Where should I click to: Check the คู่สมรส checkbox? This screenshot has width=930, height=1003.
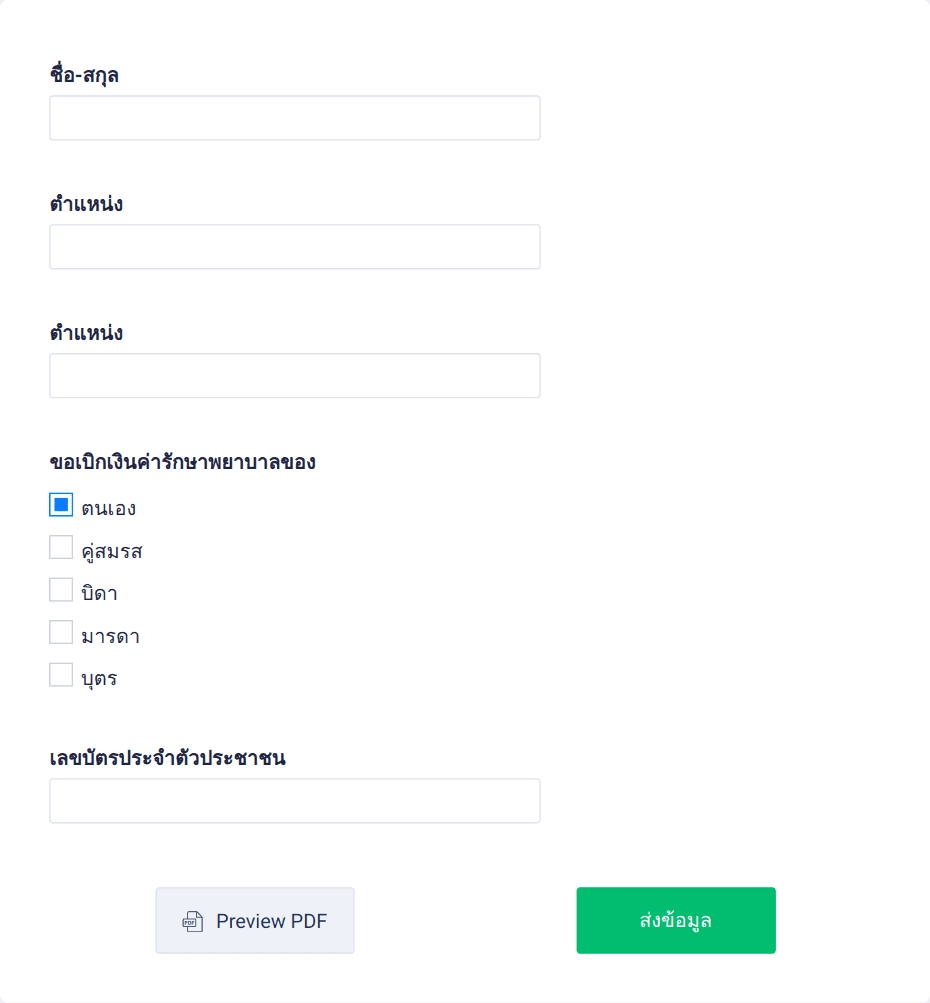(x=61, y=547)
